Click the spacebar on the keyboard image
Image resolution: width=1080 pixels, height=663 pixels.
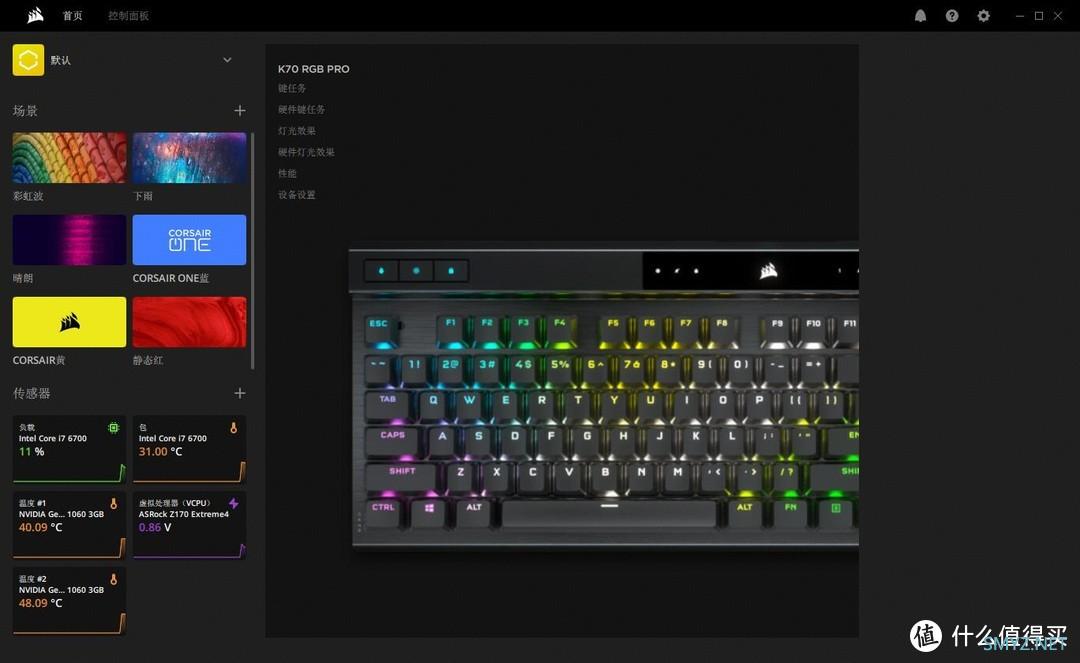point(610,512)
